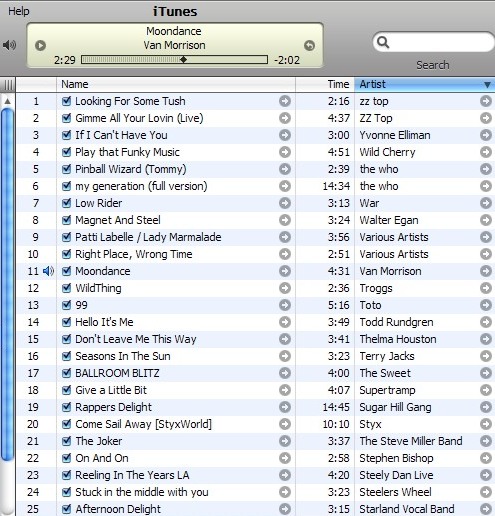Click the volume speaker icon
This screenshot has width=495, height=516.
pyautogui.click(x=9, y=45)
